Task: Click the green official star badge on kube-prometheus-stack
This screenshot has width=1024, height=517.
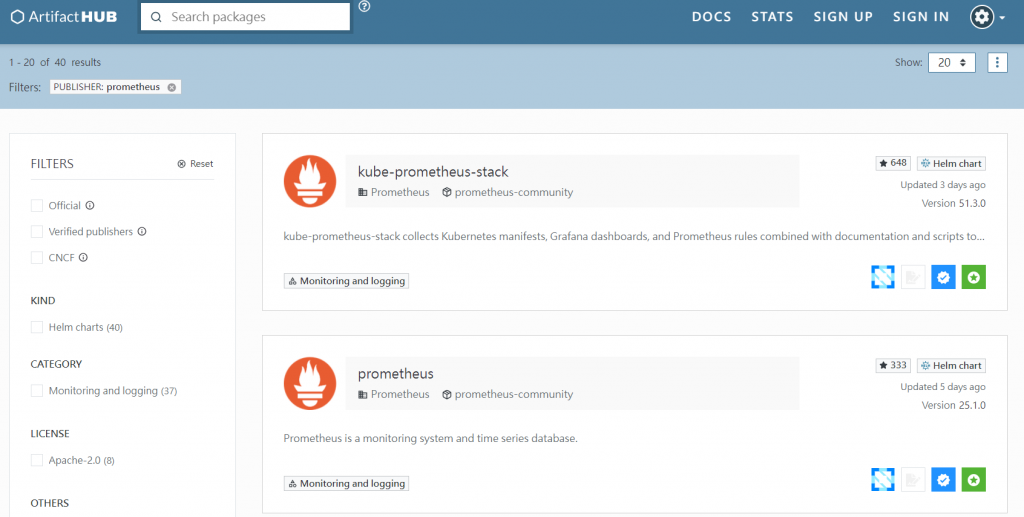Action: [x=974, y=277]
